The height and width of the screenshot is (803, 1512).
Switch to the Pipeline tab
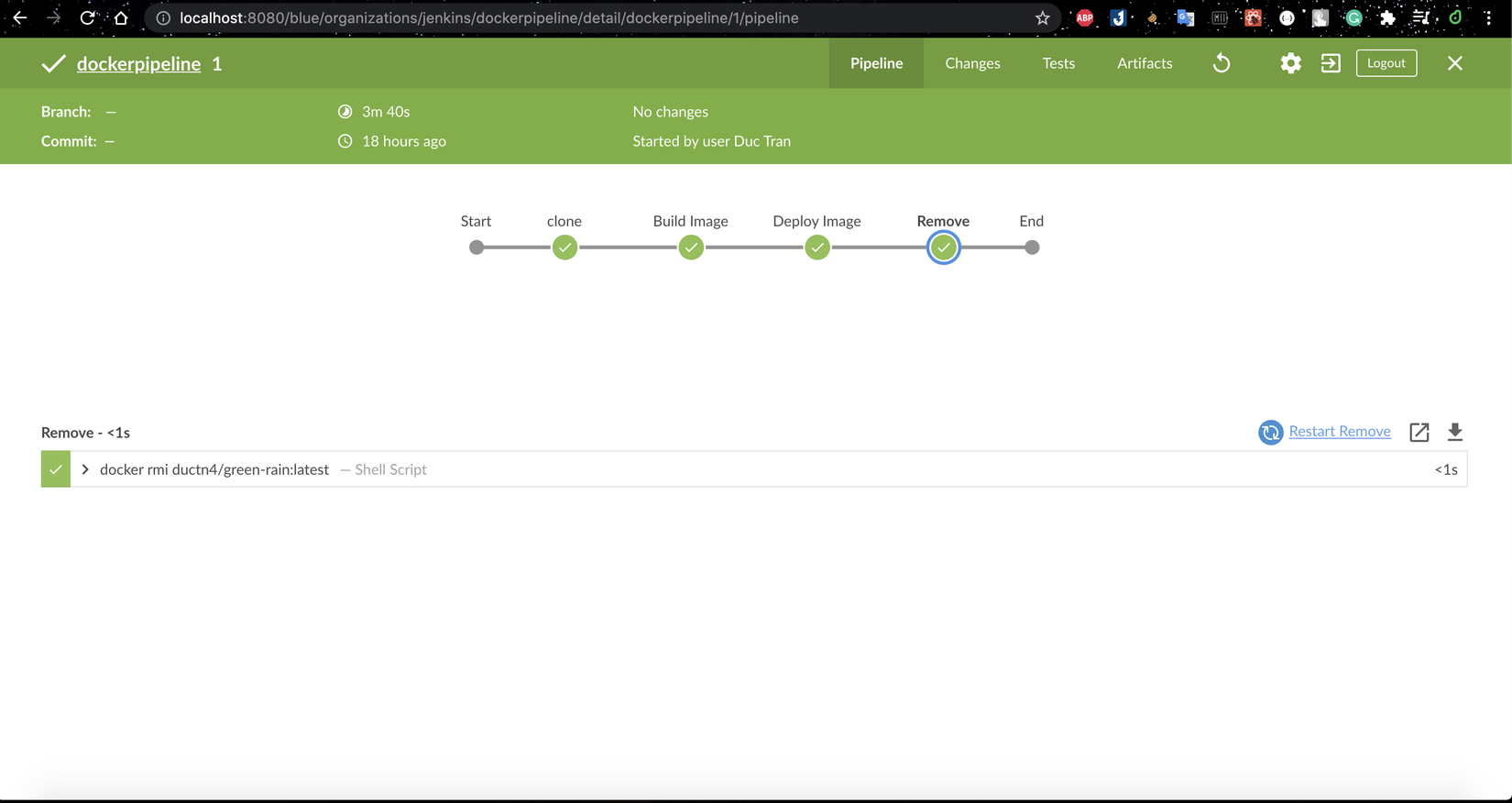point(876,63)
